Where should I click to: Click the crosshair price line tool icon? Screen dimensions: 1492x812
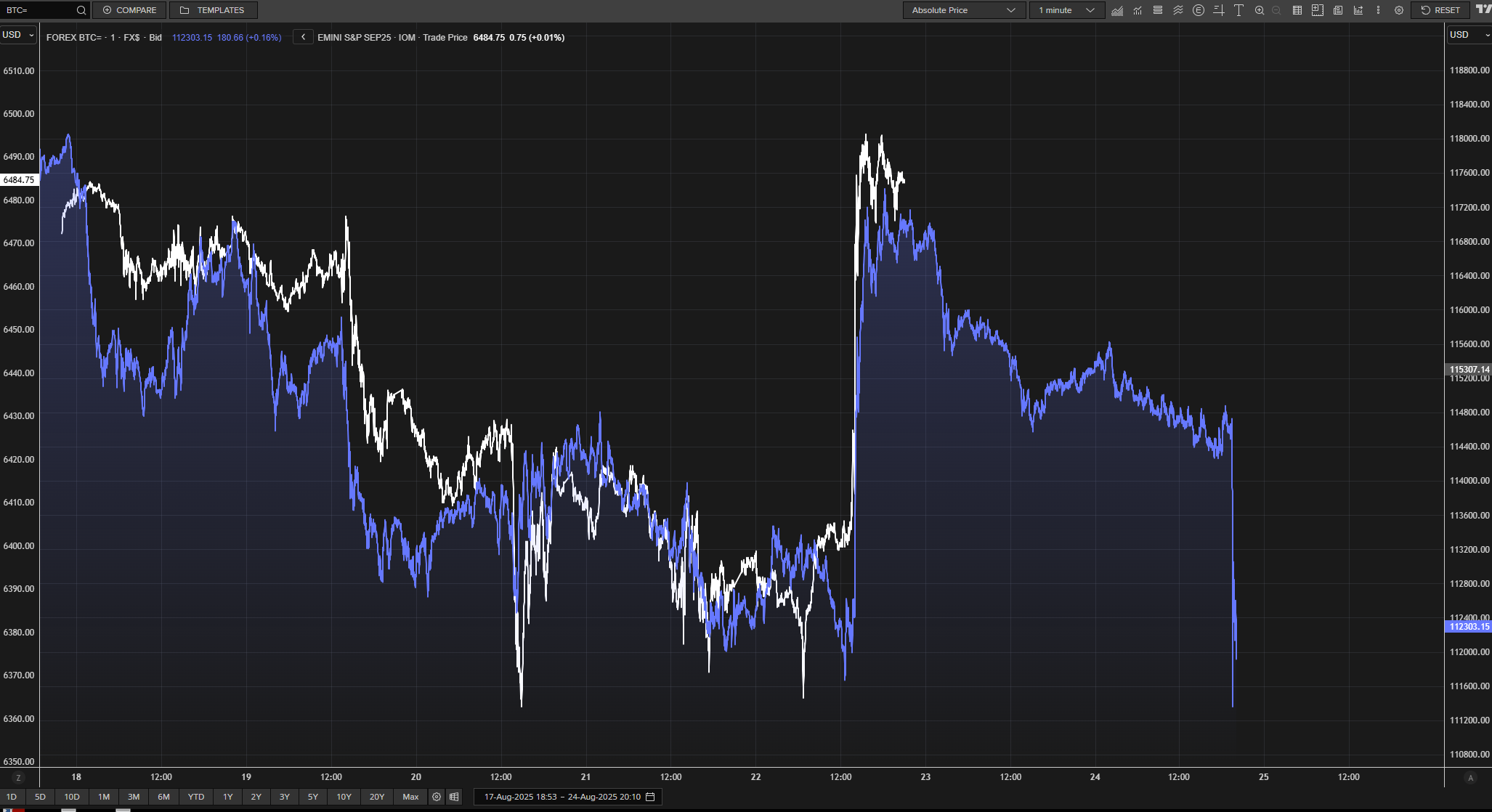1219,10
